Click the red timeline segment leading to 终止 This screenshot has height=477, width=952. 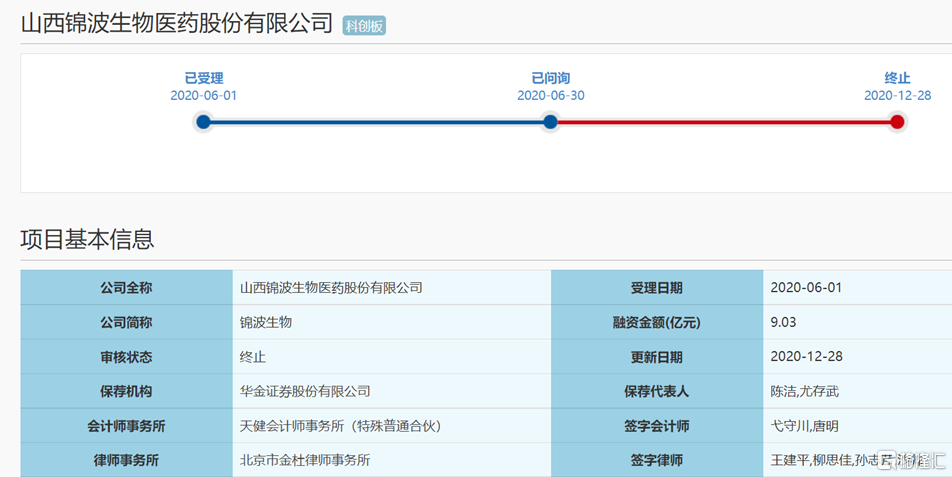[724, 122]
